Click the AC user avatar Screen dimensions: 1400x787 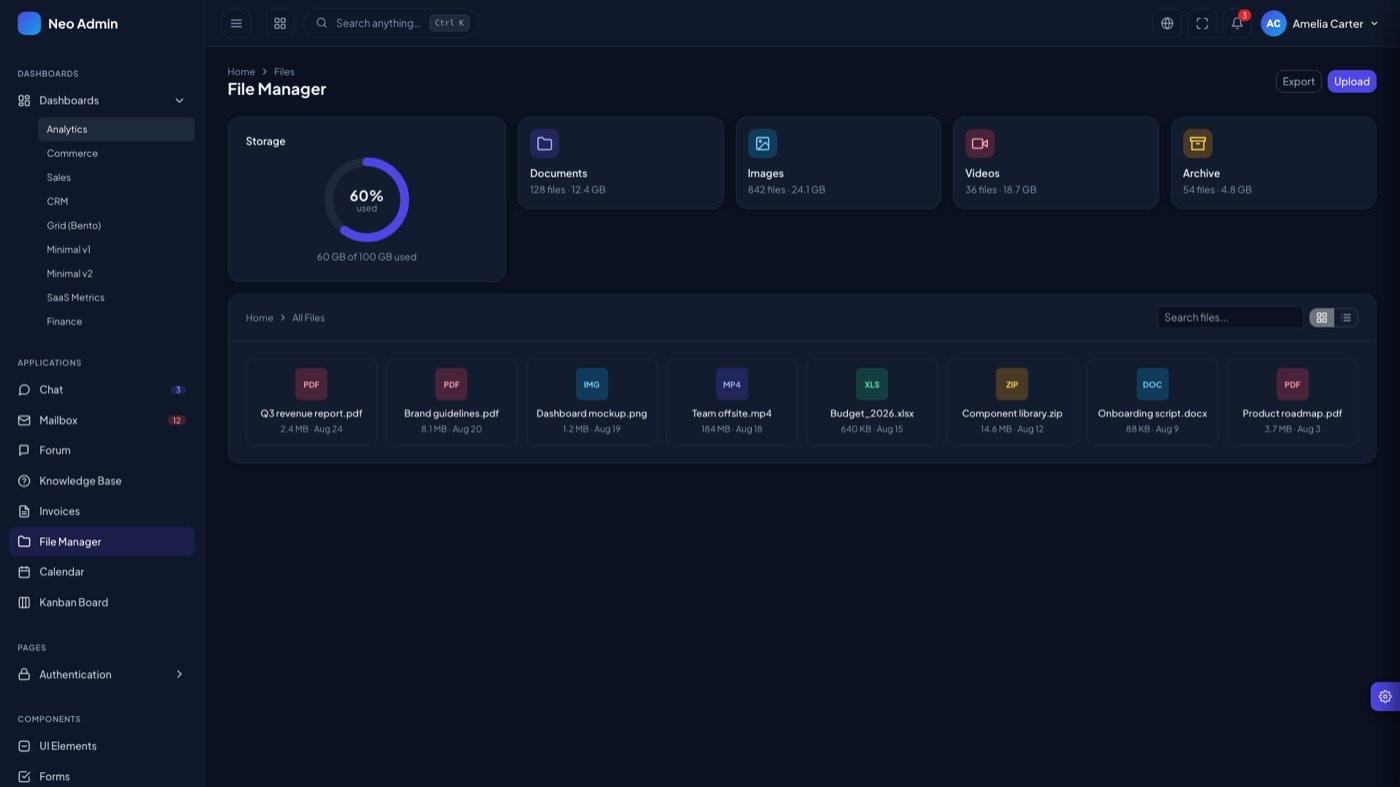[x=1273, y=23]
